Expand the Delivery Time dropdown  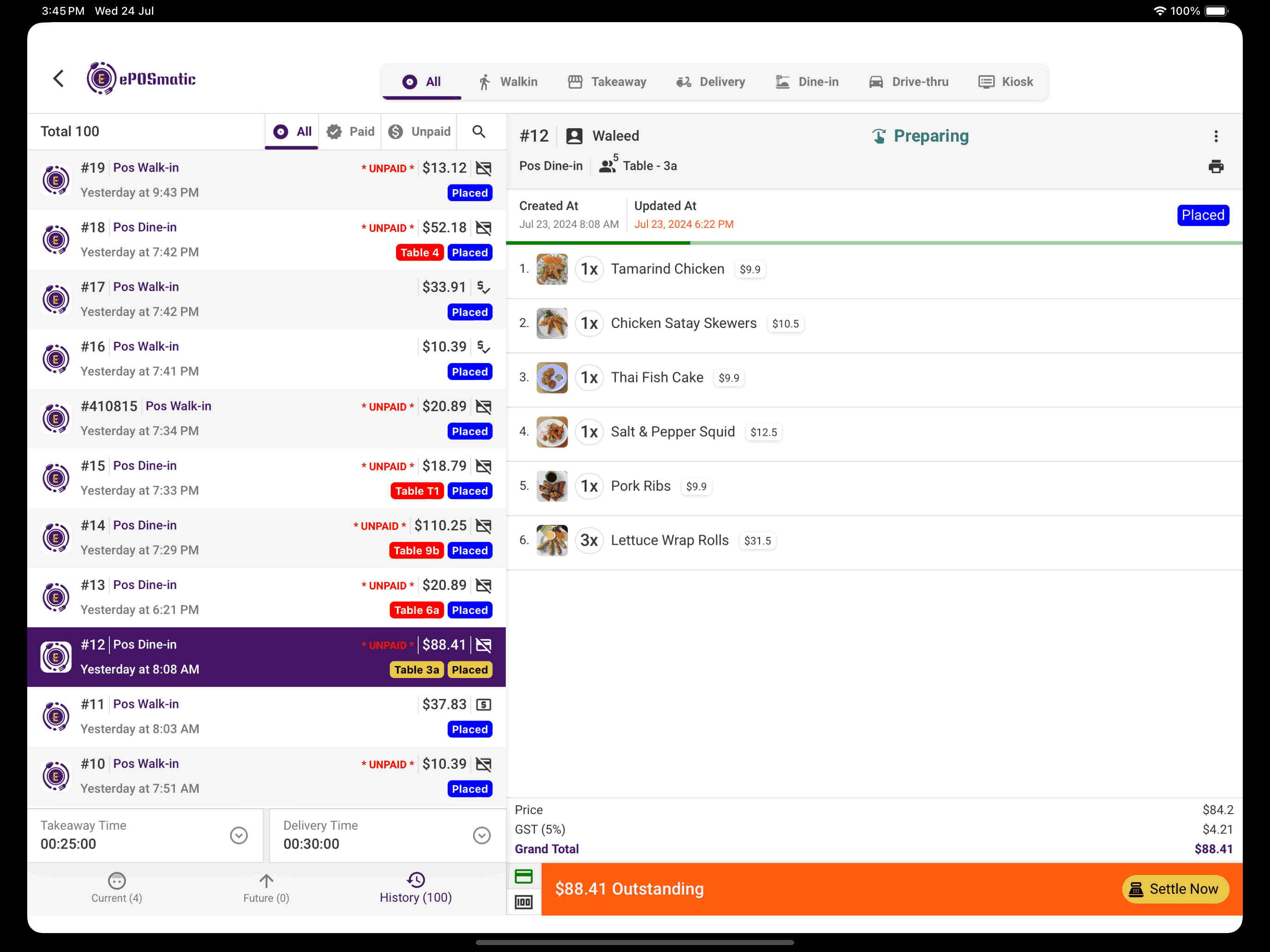coord(482,835)
